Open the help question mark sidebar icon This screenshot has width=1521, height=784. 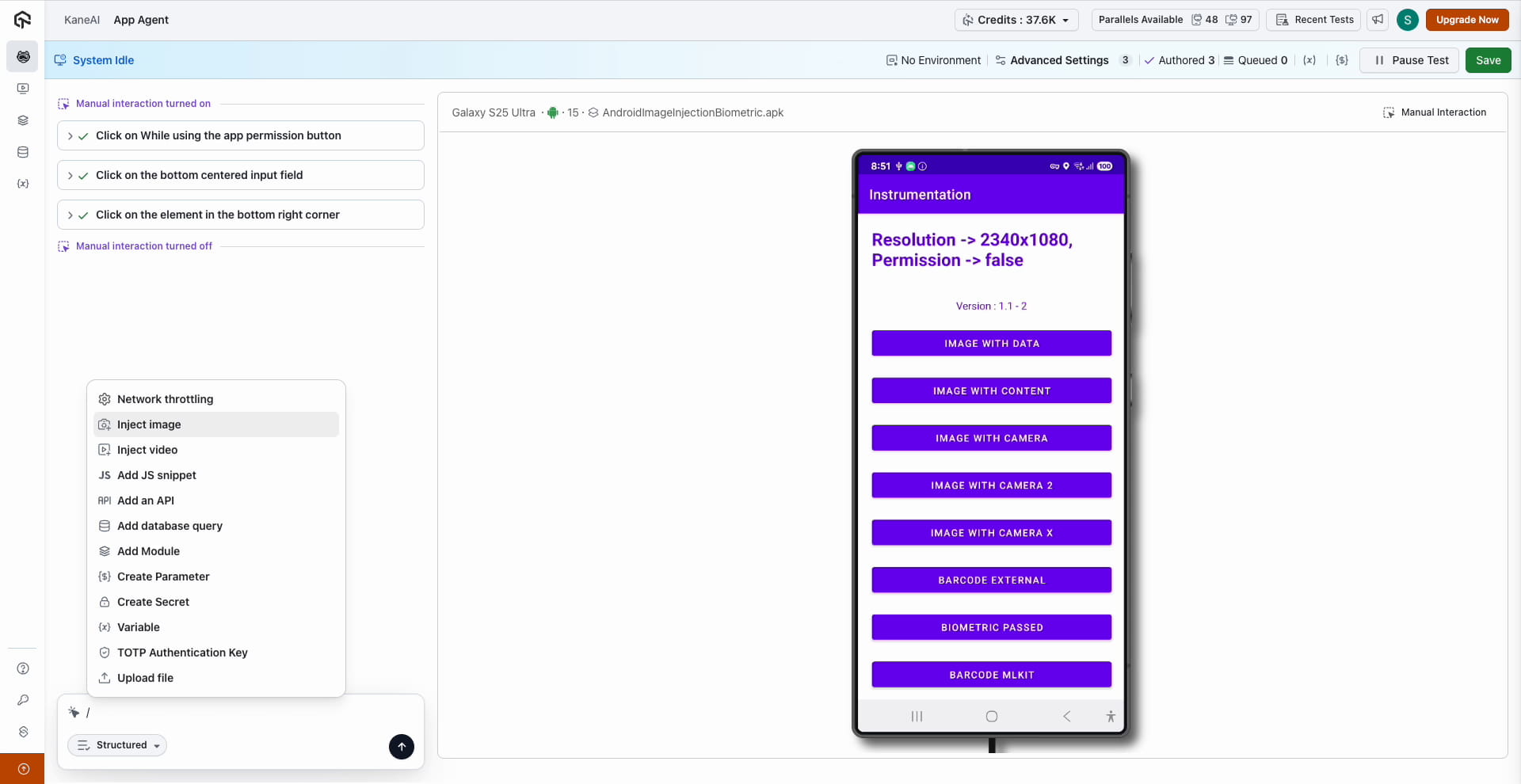click(x=23, y=668)
